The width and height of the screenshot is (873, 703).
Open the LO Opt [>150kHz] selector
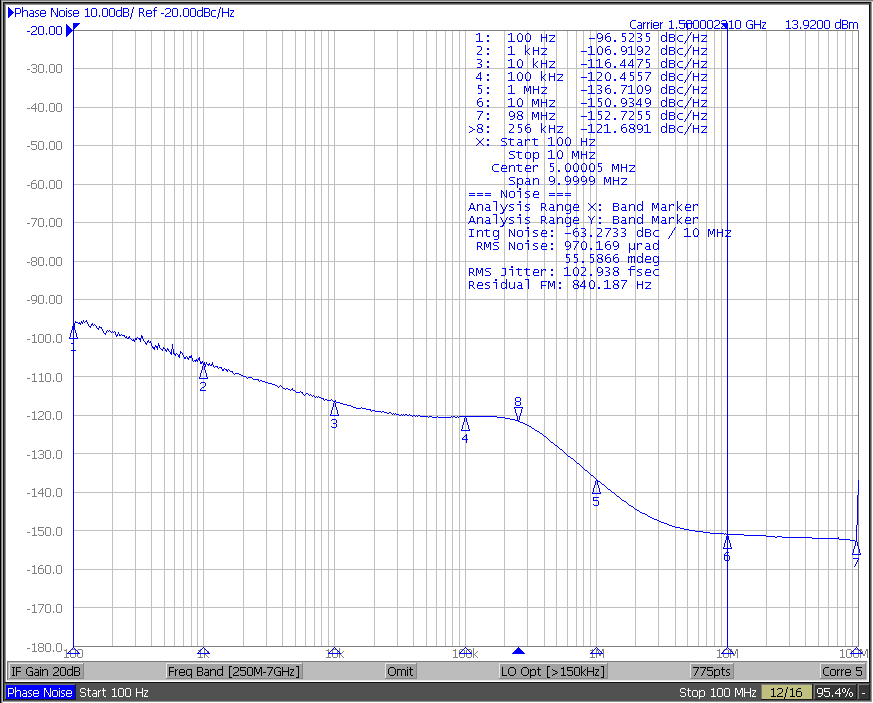(551, 671)
